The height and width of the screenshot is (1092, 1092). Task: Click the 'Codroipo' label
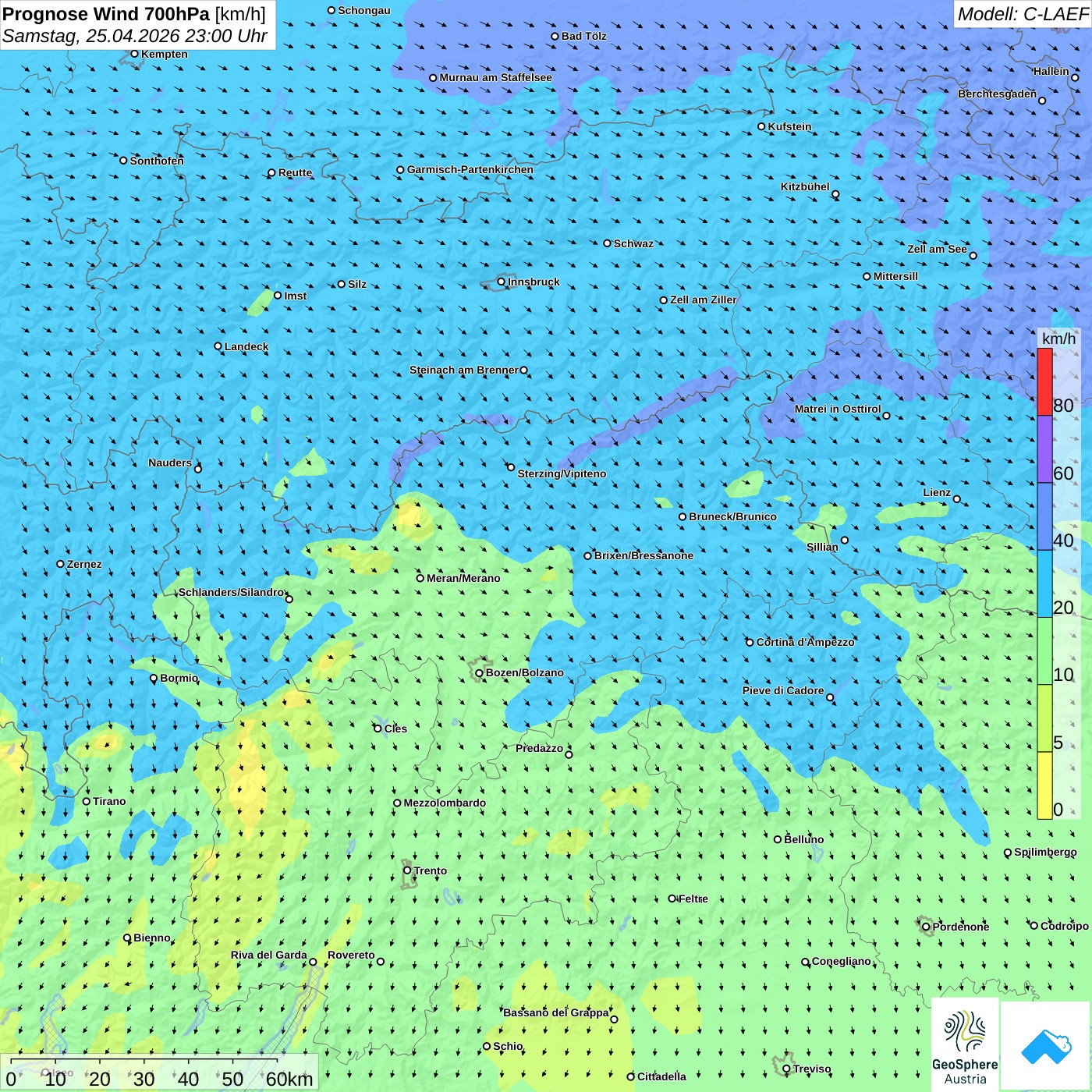[1065, 926]
